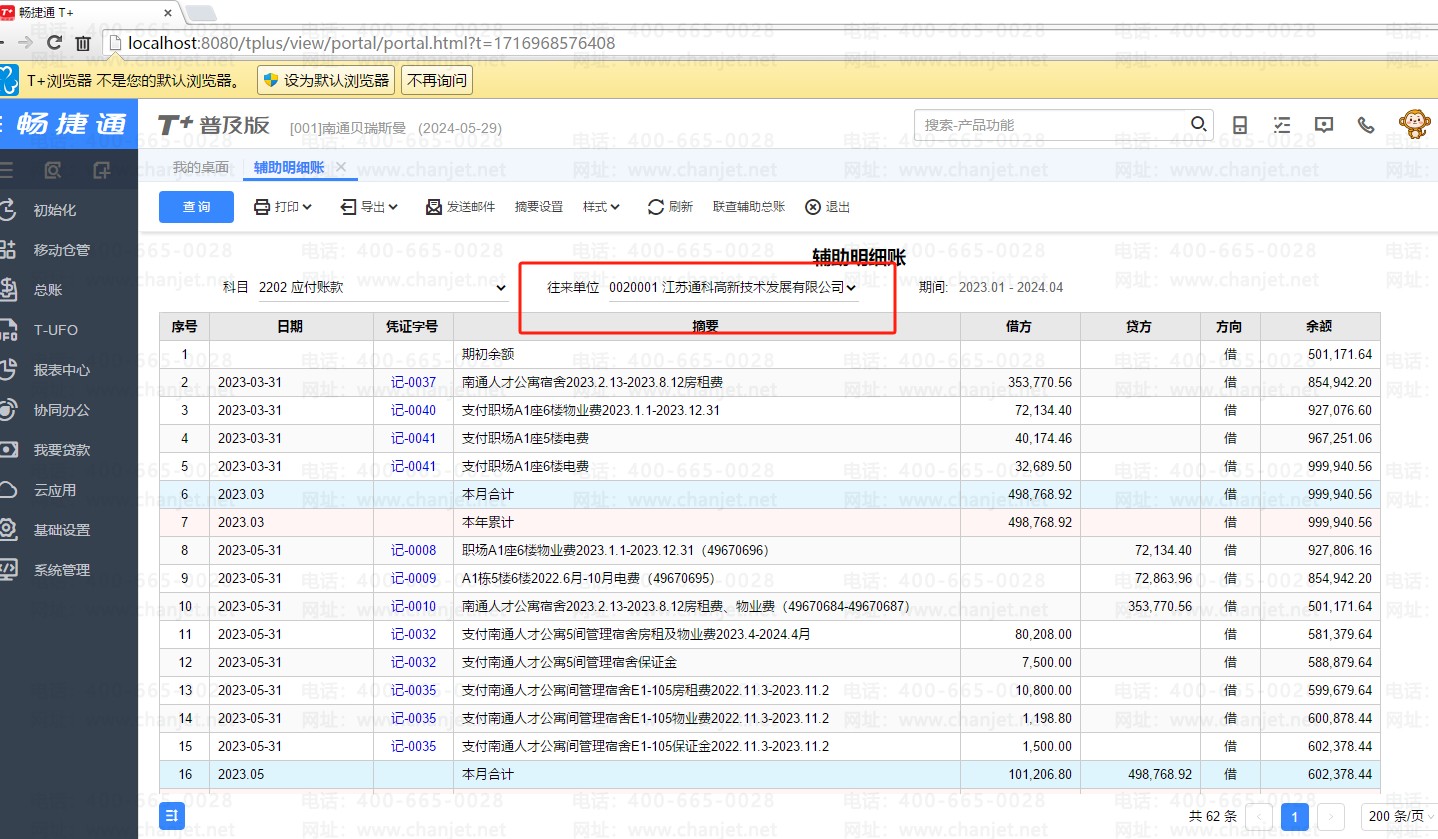Click the monkey avatar icon
The image size is (1438, 839).
pyautogui.click(x=1414, y=124)
